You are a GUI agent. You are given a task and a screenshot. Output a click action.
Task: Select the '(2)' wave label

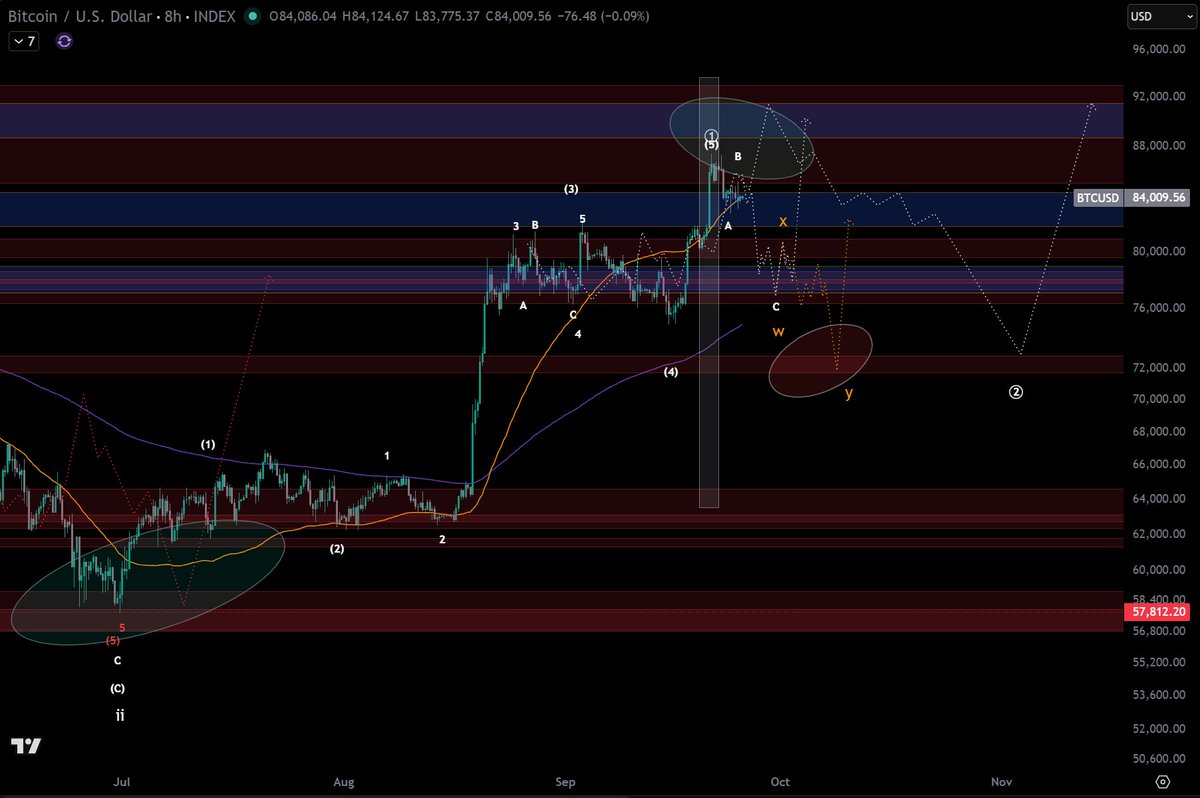(x=337, y=549)
